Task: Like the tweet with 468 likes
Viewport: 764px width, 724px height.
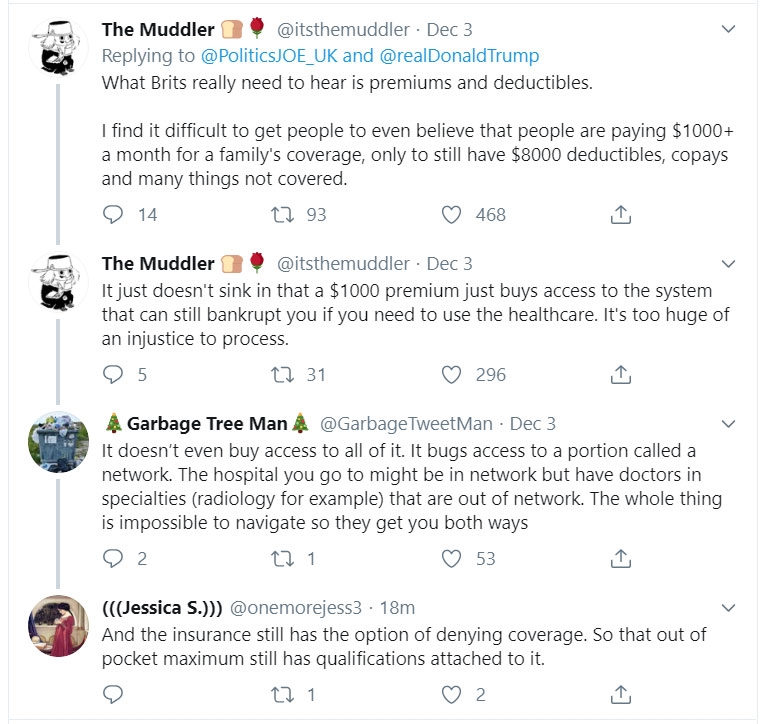Action: click(x=451, y=214)
